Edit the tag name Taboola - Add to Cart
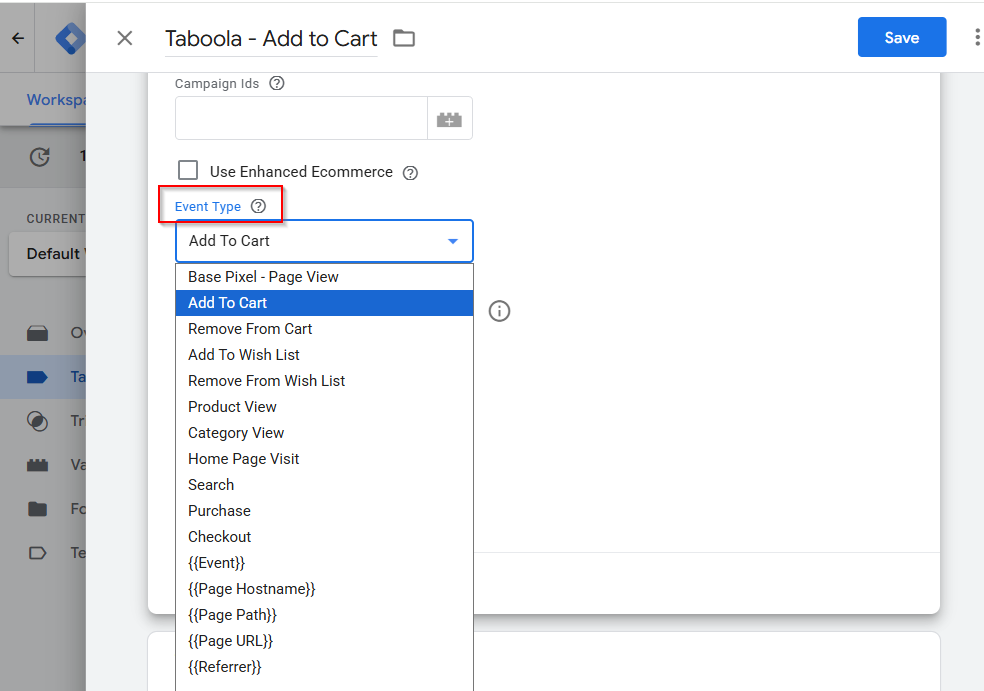This screenshot has width=984, height=691. (271, 39)
